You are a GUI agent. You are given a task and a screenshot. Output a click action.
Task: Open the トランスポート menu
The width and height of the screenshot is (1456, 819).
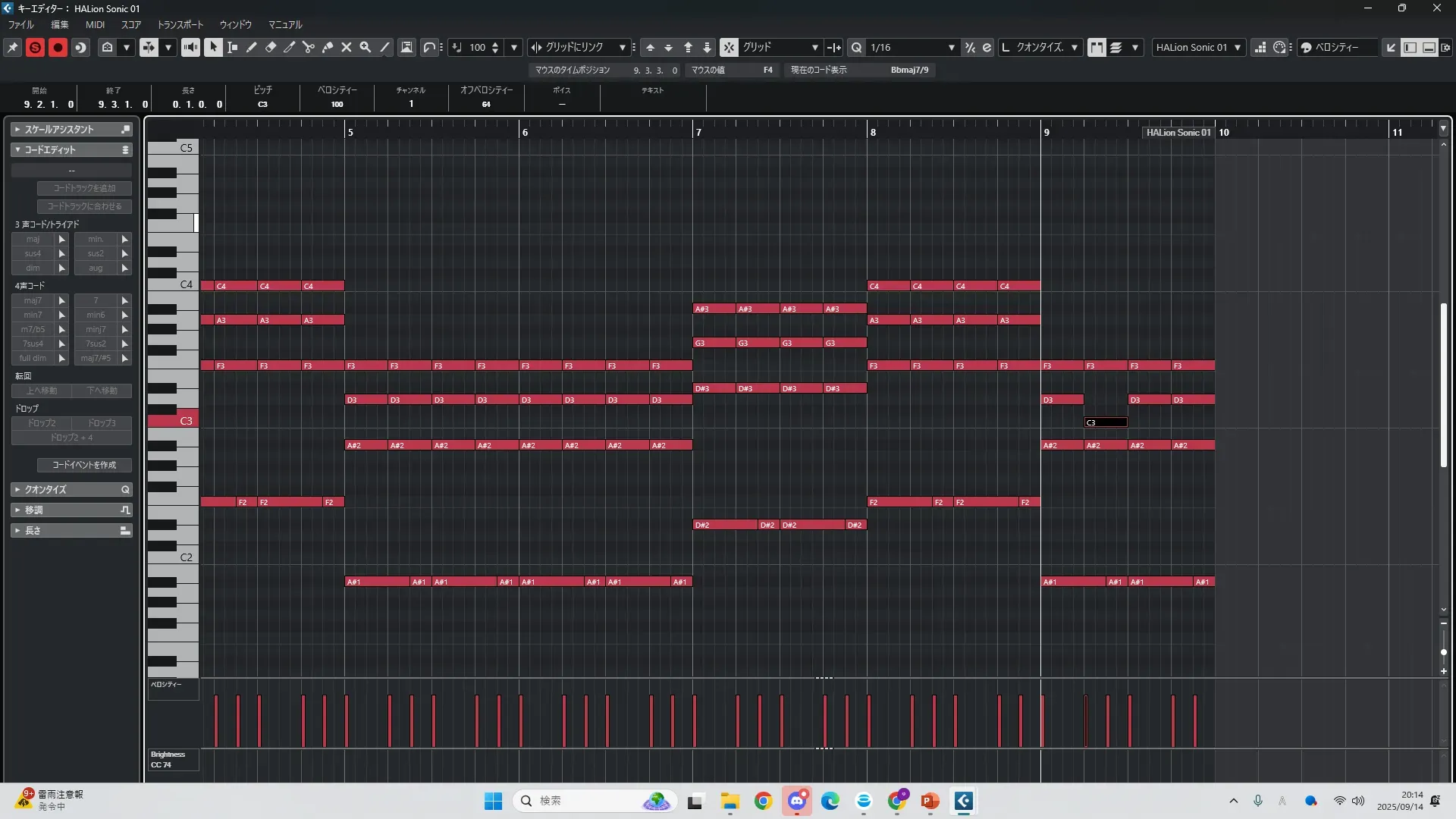pyautogui.click(x=180, y=24)
